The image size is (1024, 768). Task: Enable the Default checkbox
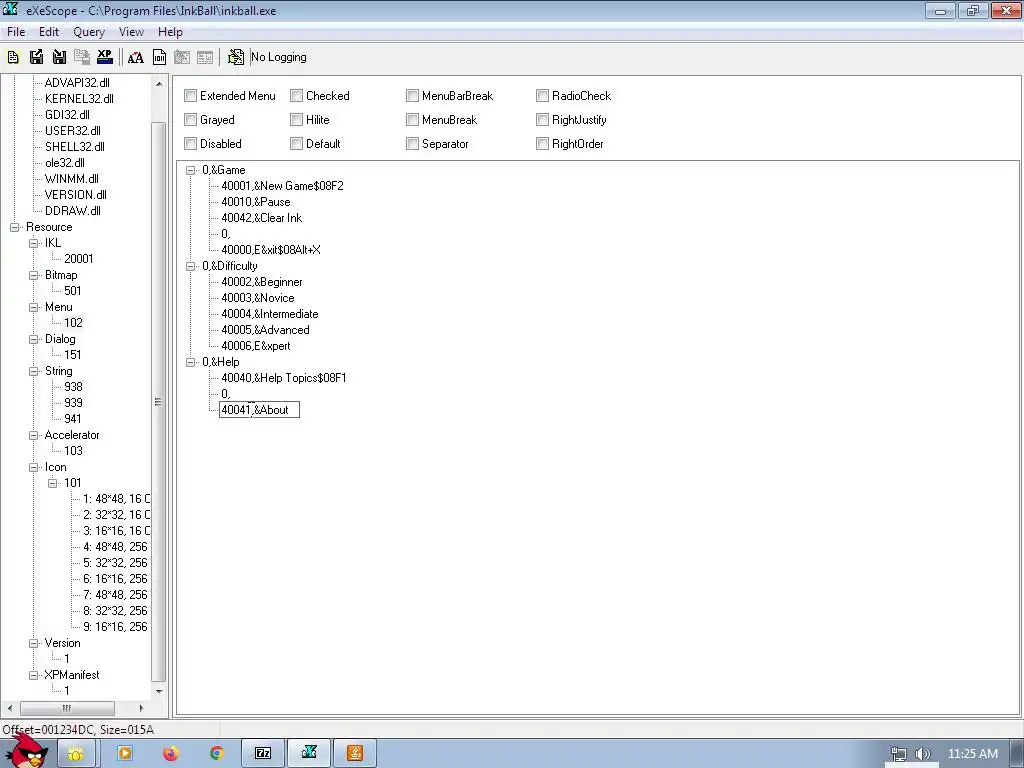point(296,144)
